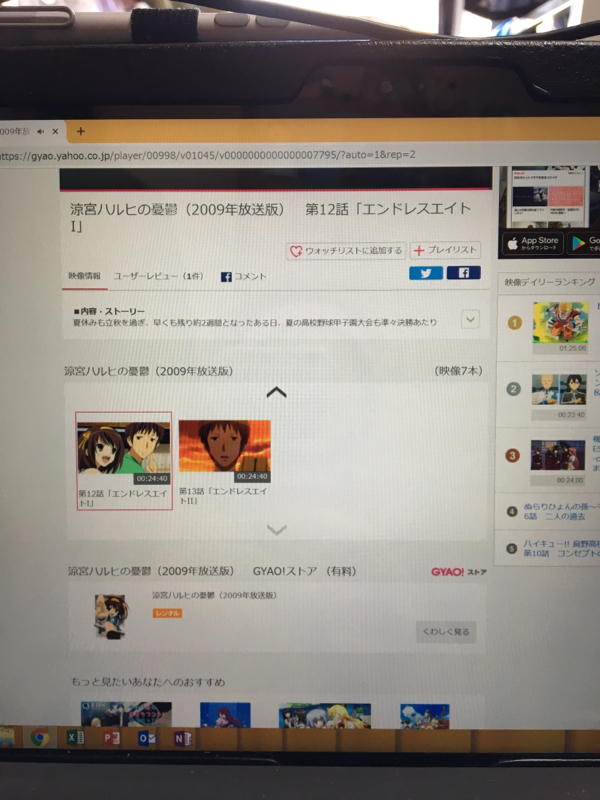Click the くわしく見る button
600x800 pixels.
point(446,632)
